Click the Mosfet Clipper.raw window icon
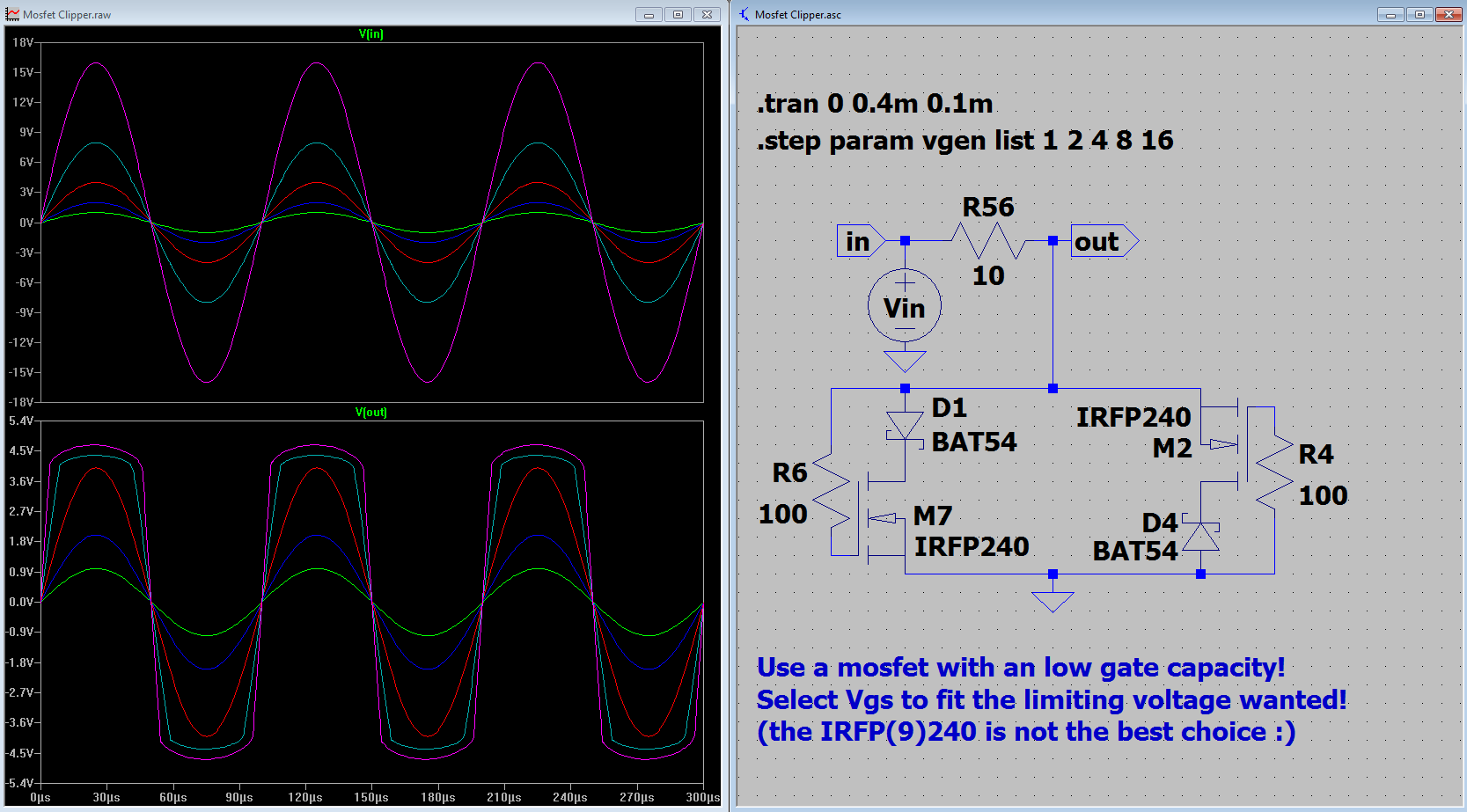 click(x=12, y=15)
